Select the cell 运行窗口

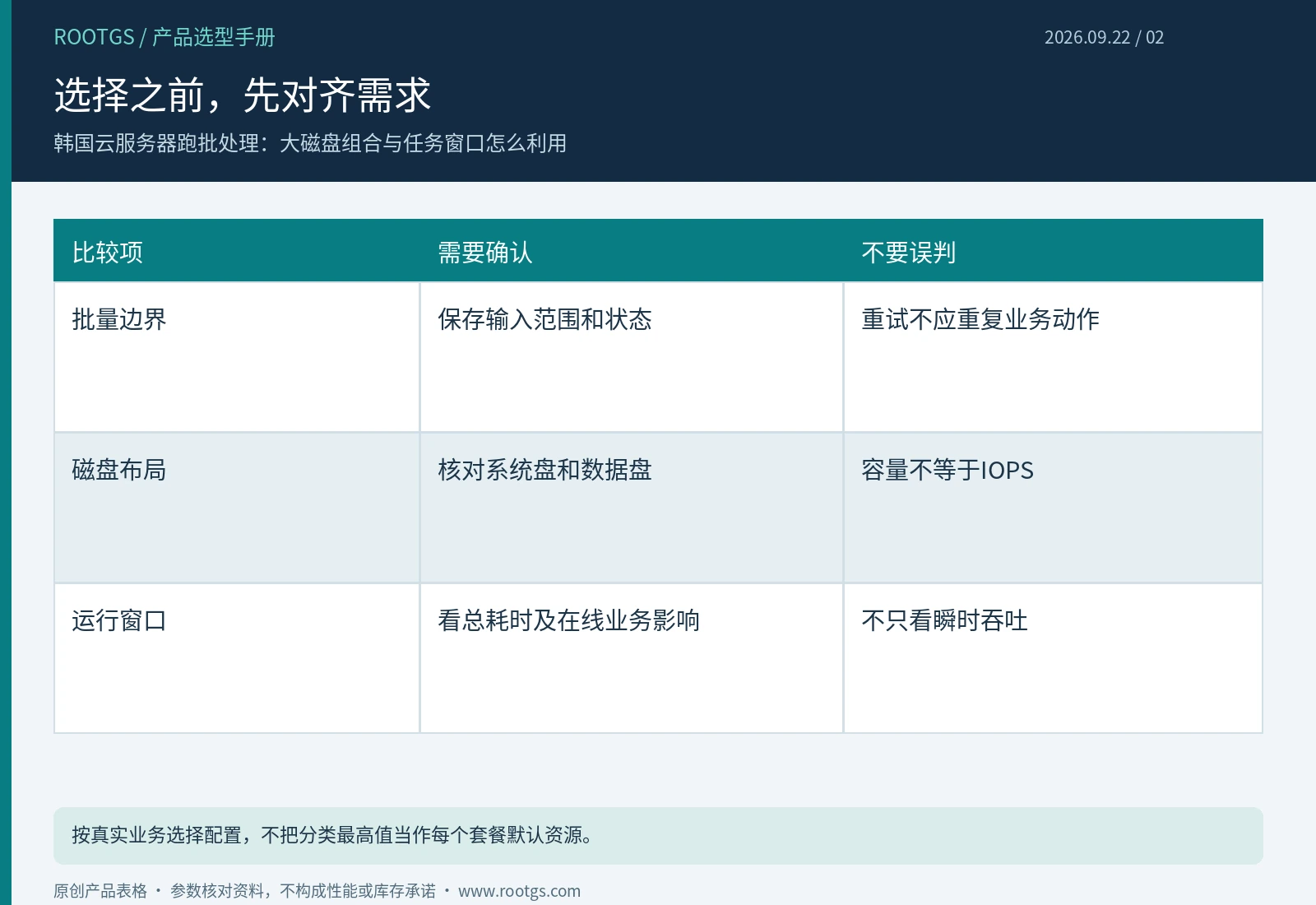click(237, 658)
